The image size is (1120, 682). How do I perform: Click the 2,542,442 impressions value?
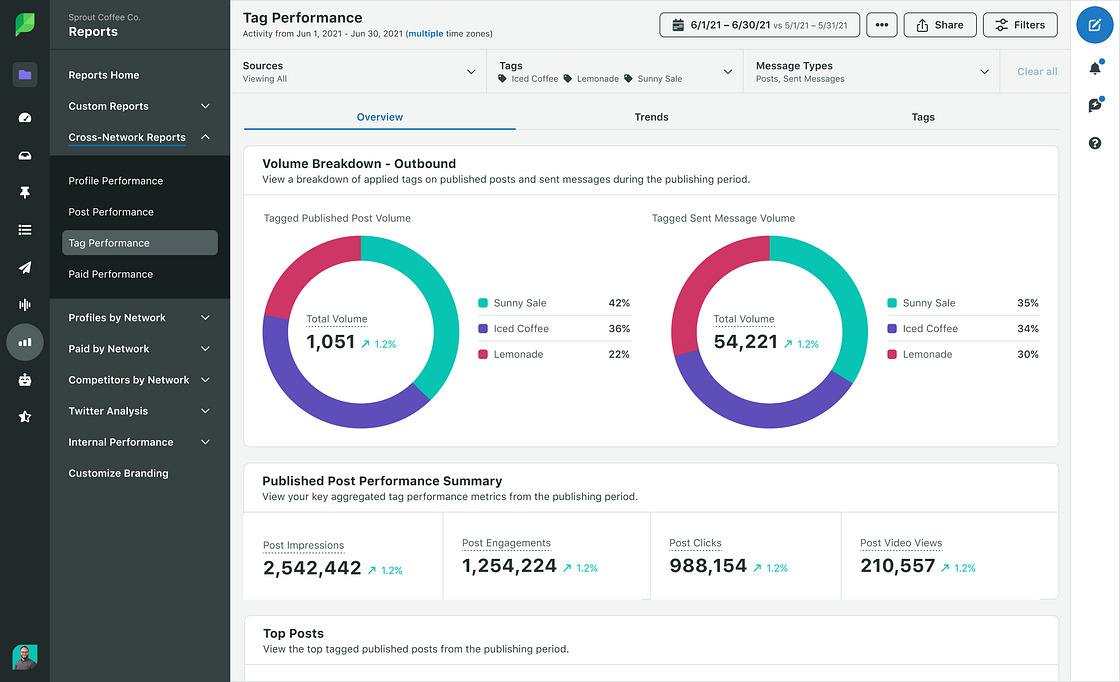(312, 568)
